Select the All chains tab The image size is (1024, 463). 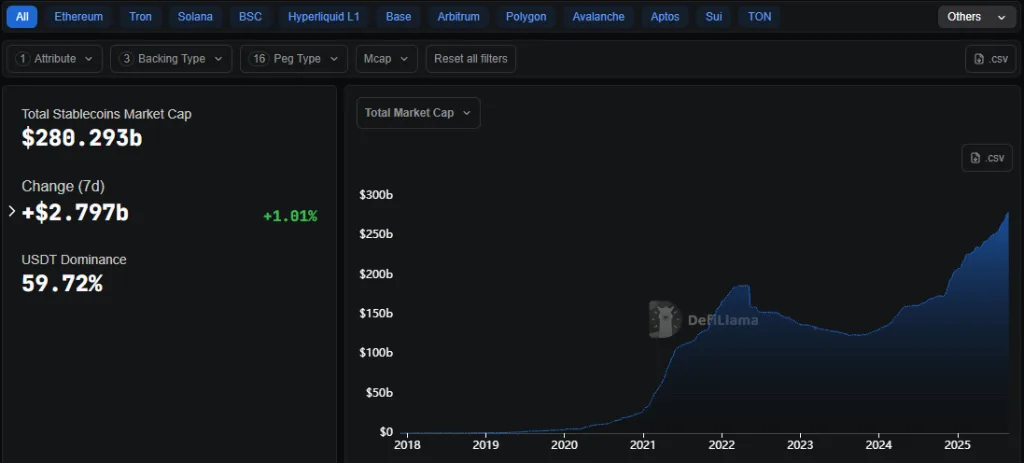click(22, 17)
